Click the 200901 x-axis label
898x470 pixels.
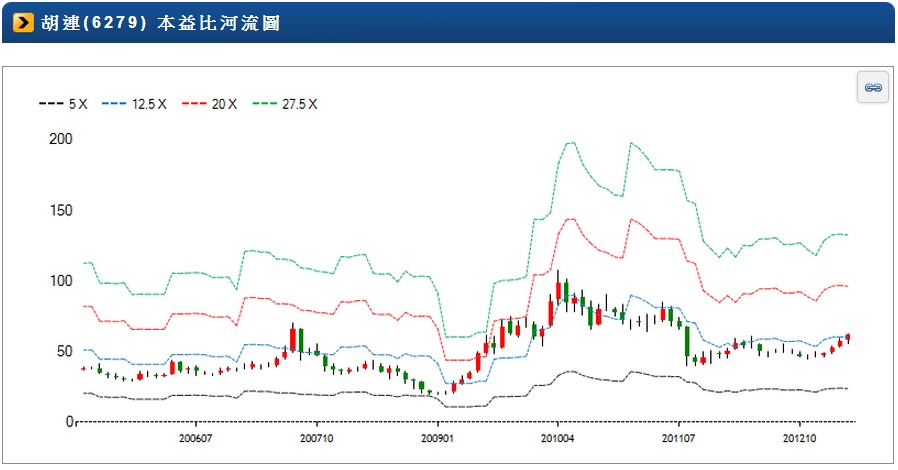[437, 439]
